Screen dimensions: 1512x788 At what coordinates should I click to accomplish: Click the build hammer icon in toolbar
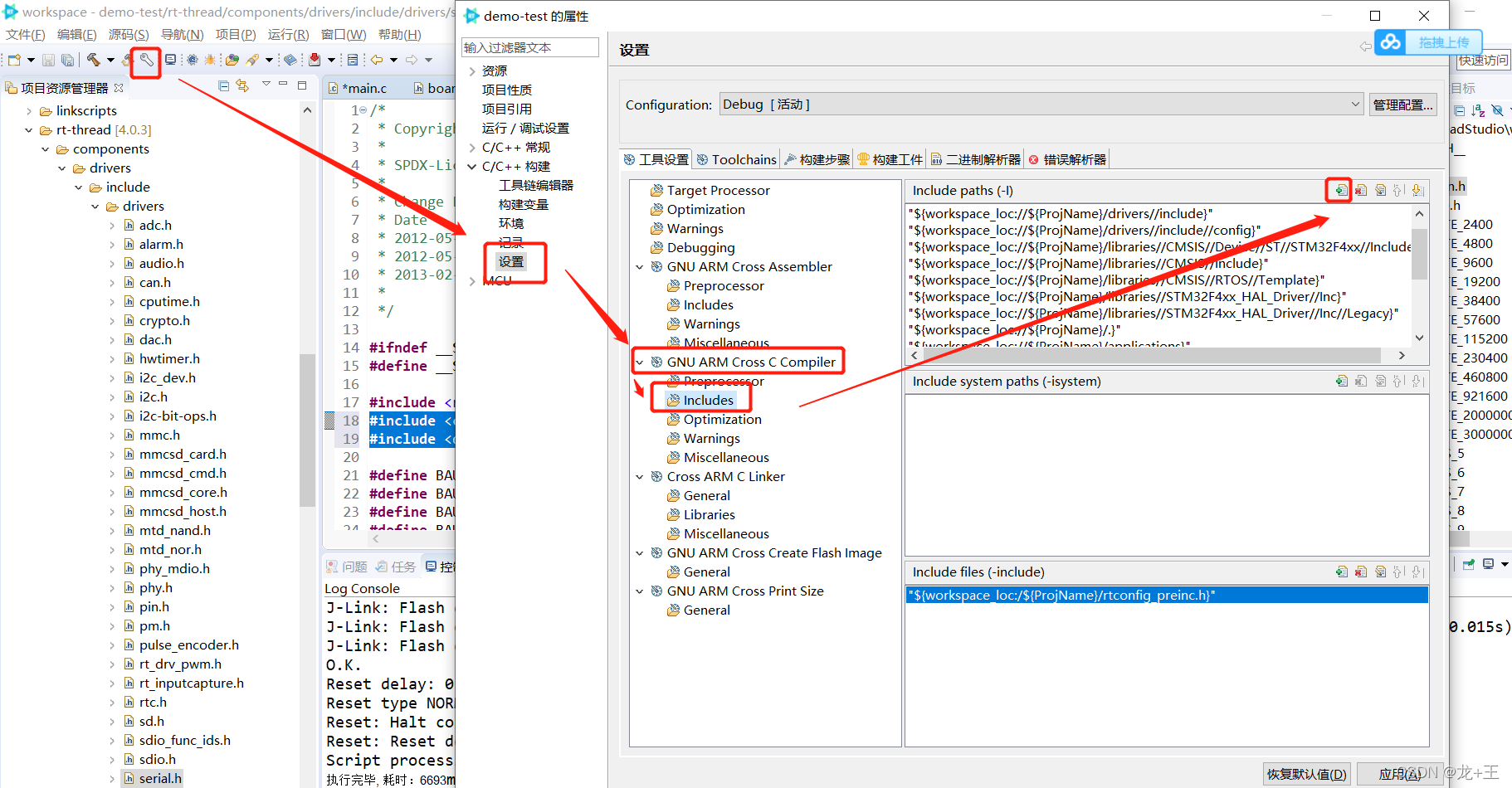click(x=93, y=59)
